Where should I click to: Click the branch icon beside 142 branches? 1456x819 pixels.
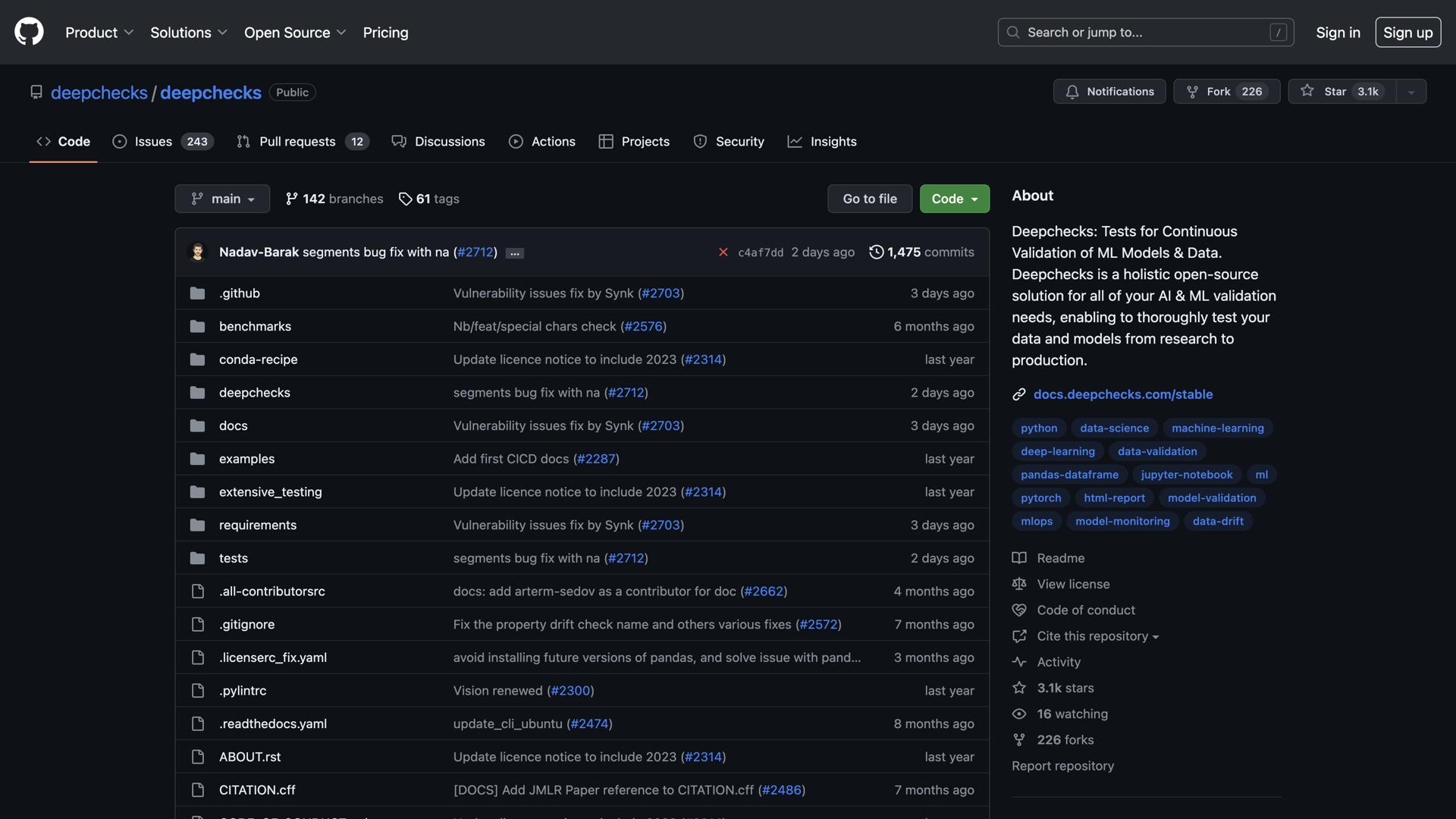click(x=291, y=199)
